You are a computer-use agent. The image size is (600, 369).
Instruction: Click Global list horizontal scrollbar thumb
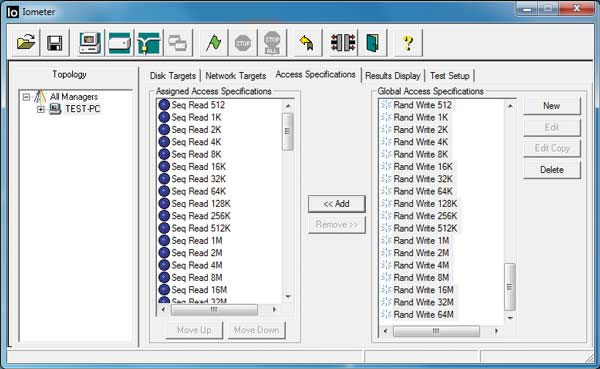pos(436,331)
